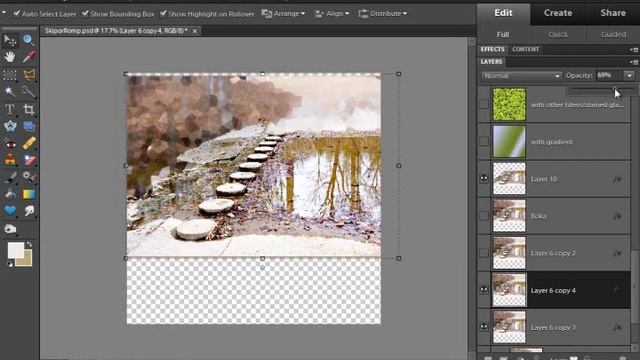Viewport: 640px width, 360px height.
Task: Select the Eyedropper tool
Action: 29,57
